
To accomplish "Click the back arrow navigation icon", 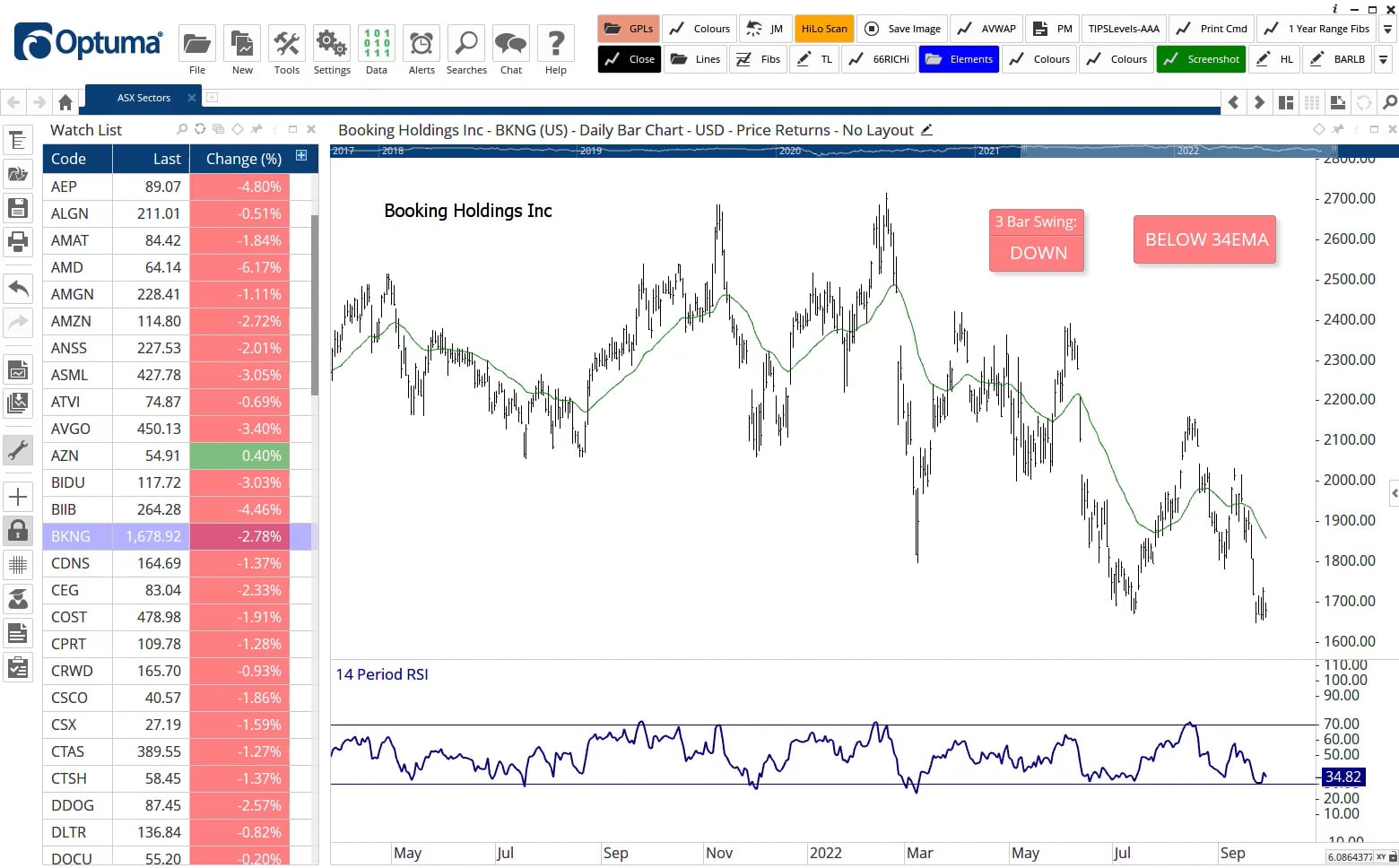I will 13,101.
